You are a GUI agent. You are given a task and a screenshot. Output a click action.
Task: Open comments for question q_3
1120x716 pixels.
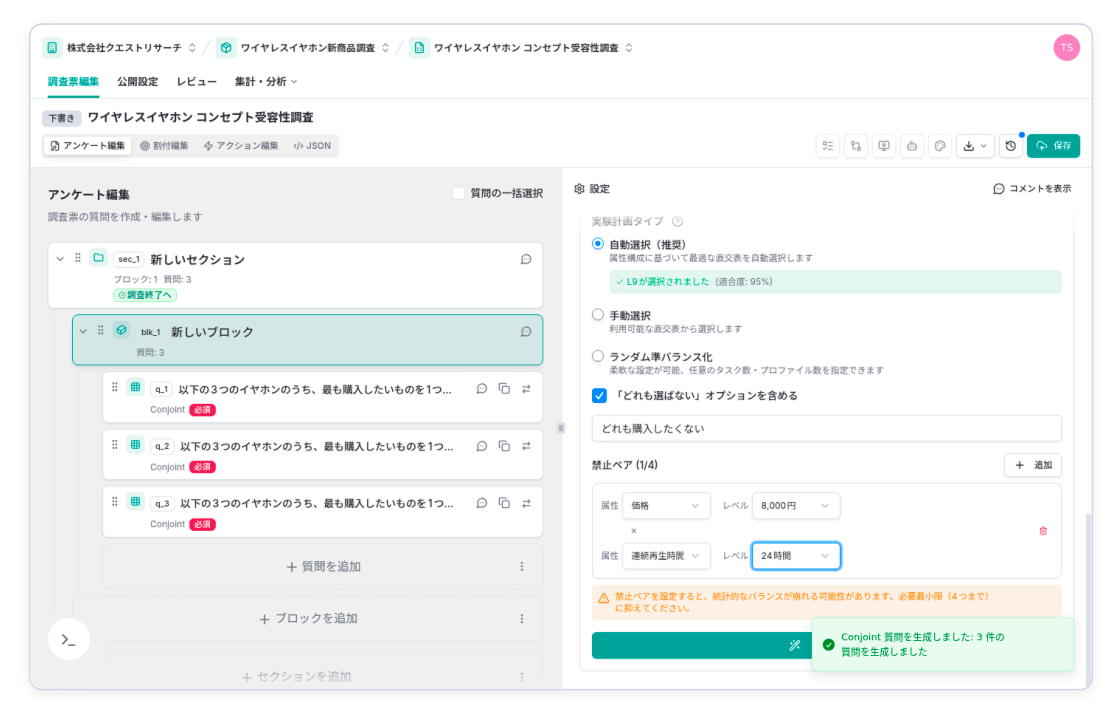[482, 503]
